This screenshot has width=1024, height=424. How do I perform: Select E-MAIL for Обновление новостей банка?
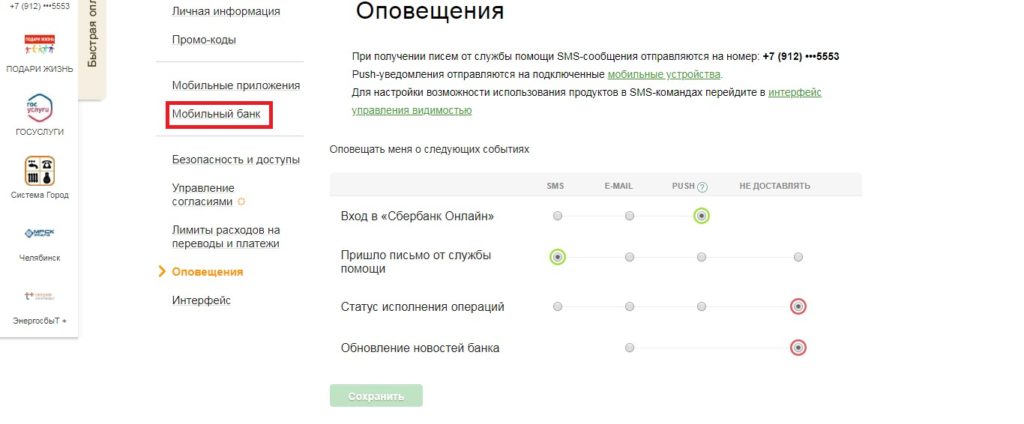(x=629, y=348)
